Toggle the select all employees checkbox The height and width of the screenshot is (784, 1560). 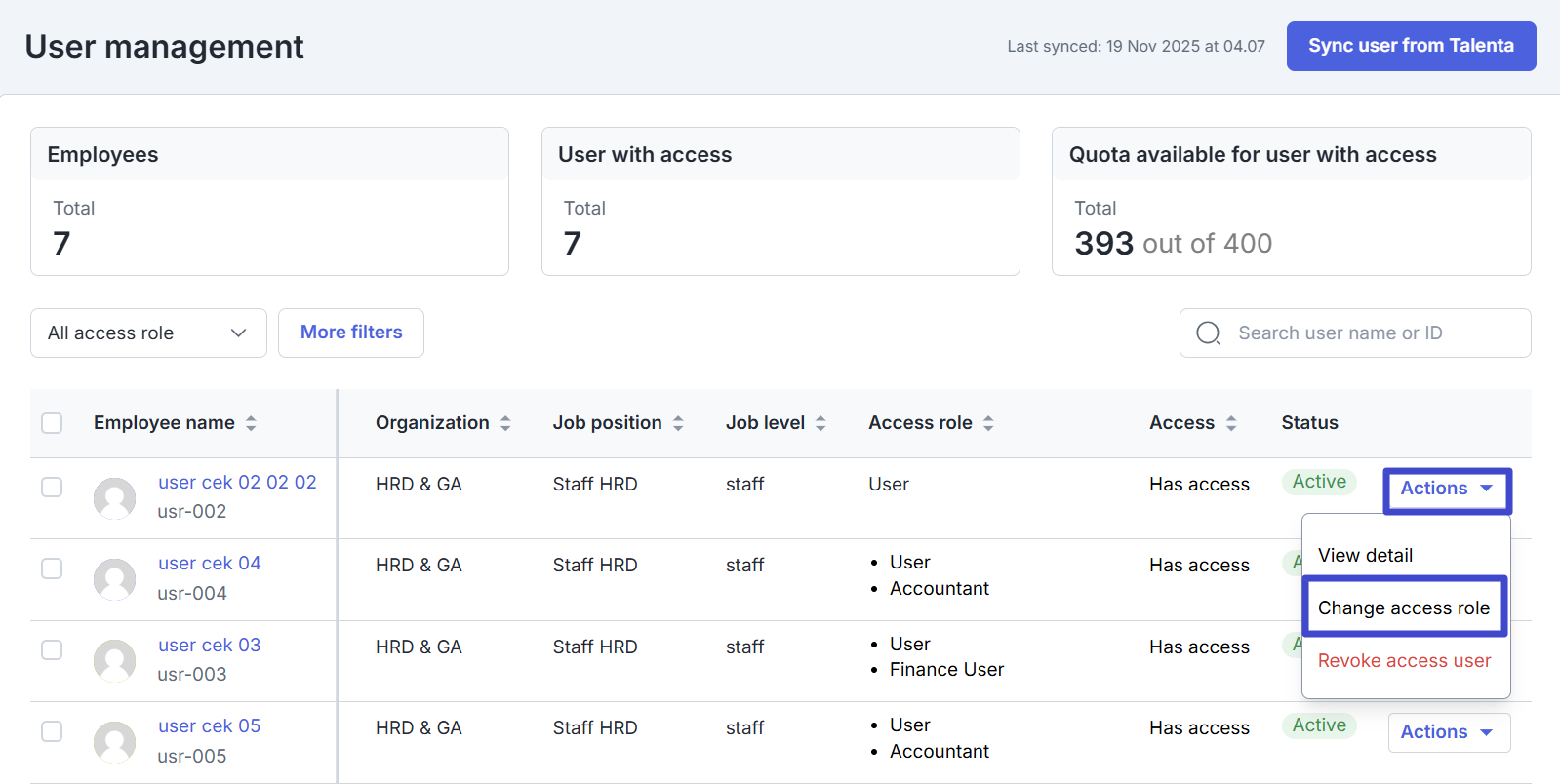tap(52, 423)
